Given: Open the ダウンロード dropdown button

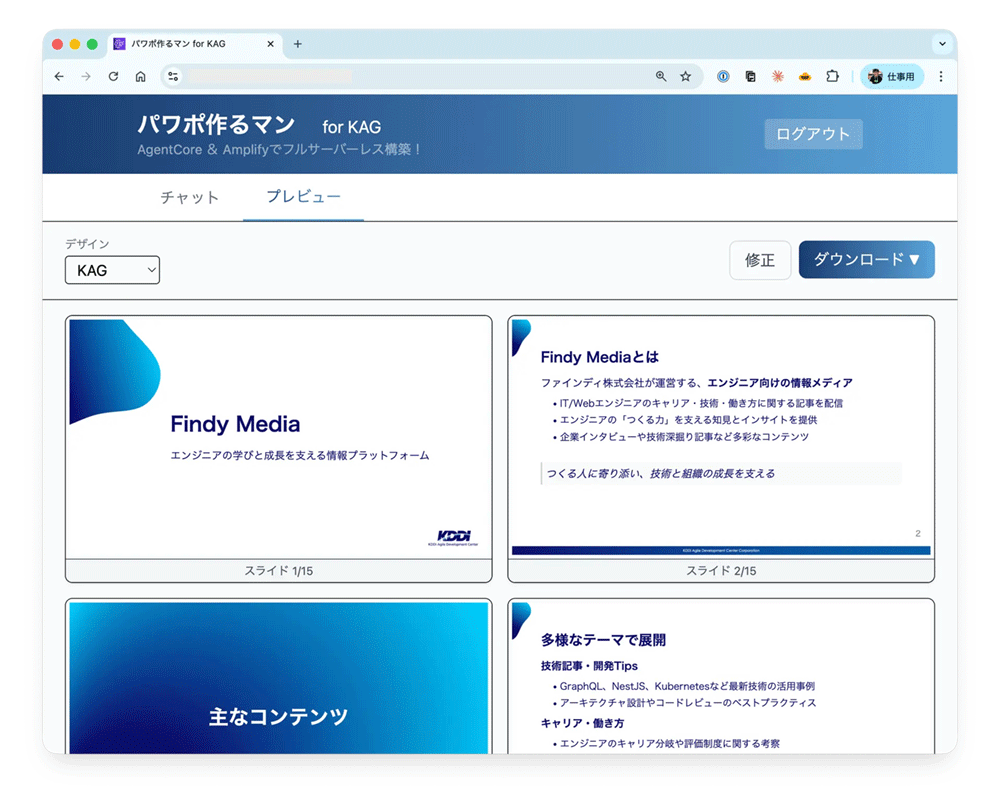Looking at the screenshot, I should point(866,260).
